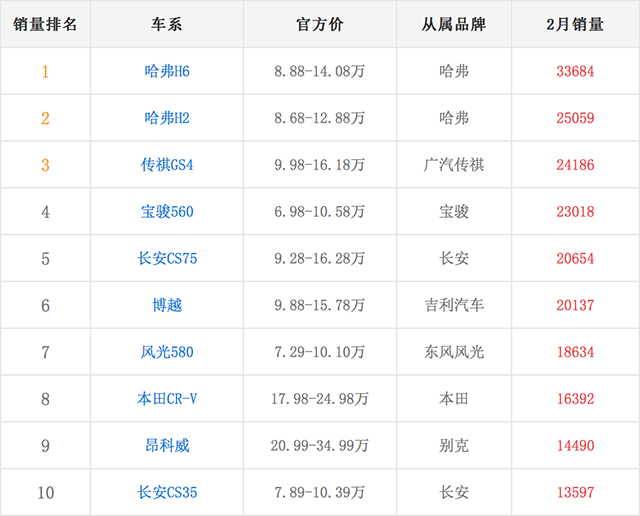Open the 博越 car series link
Image resolution: width=640 pixels, height=516 pixels.
[167, 305]
